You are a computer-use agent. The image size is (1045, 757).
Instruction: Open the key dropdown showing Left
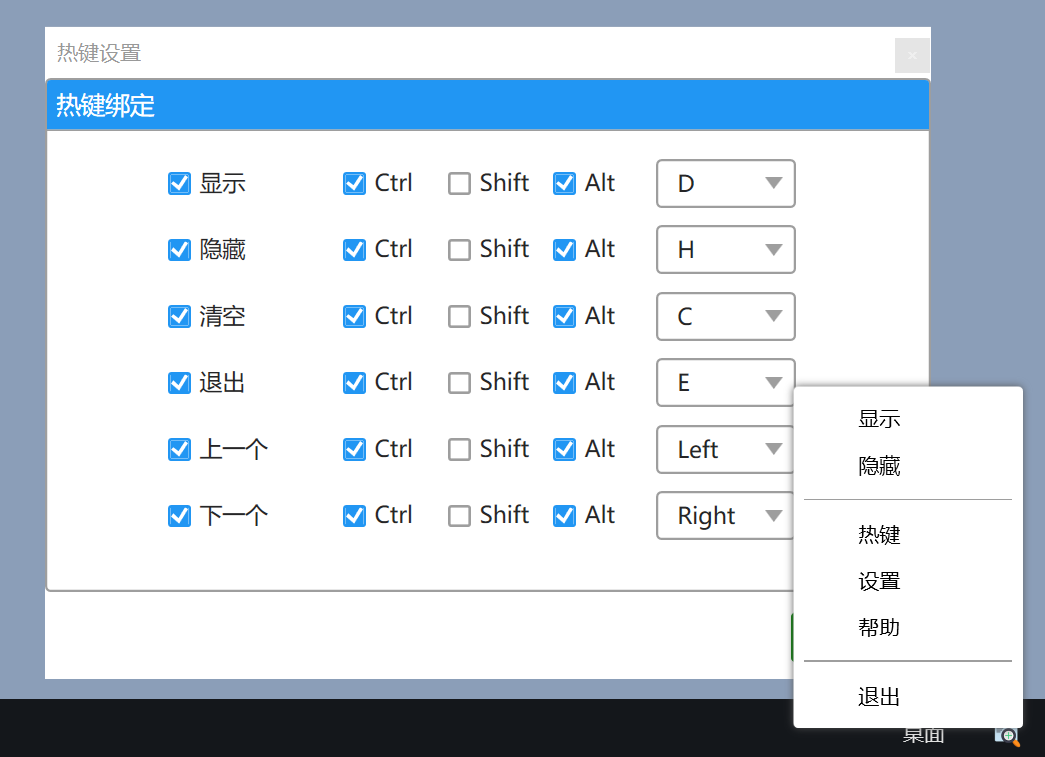[725, 449]
